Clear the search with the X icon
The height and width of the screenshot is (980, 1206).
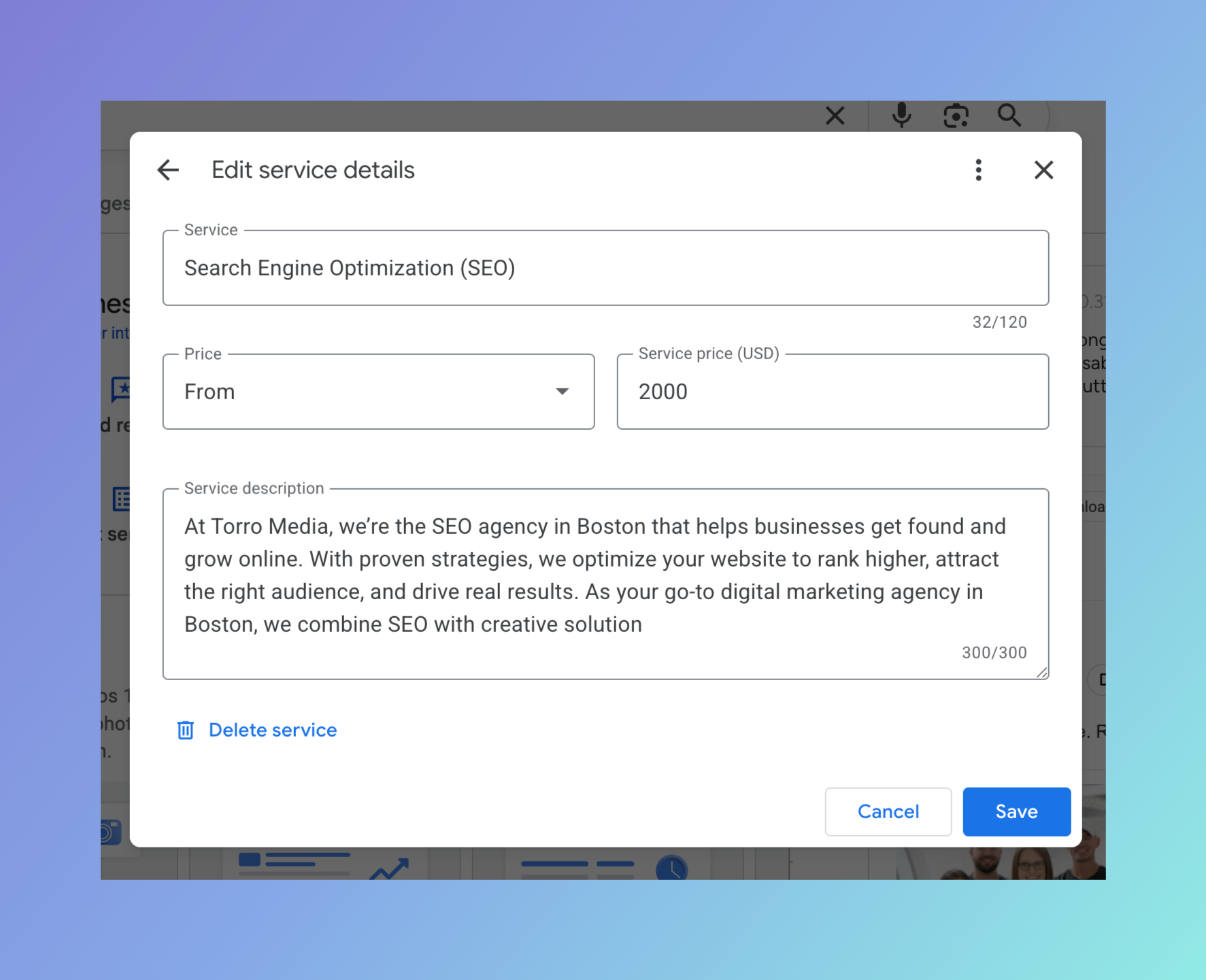tap(835, 116)
